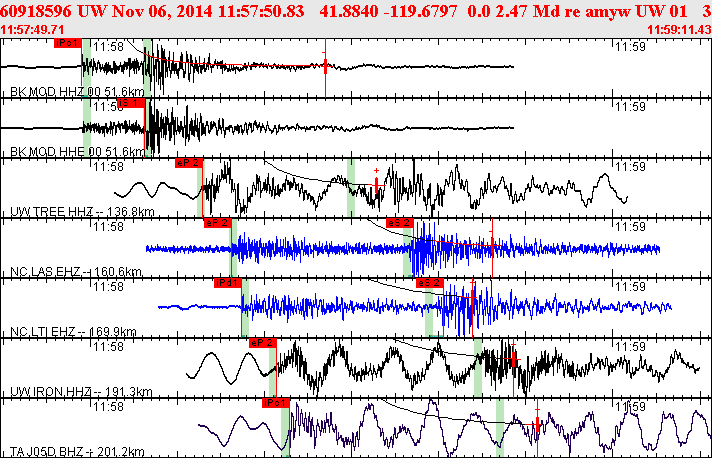
Task: Click the station label NC LAS EHZ 160.6km
Action: click(x=76, y=271)
